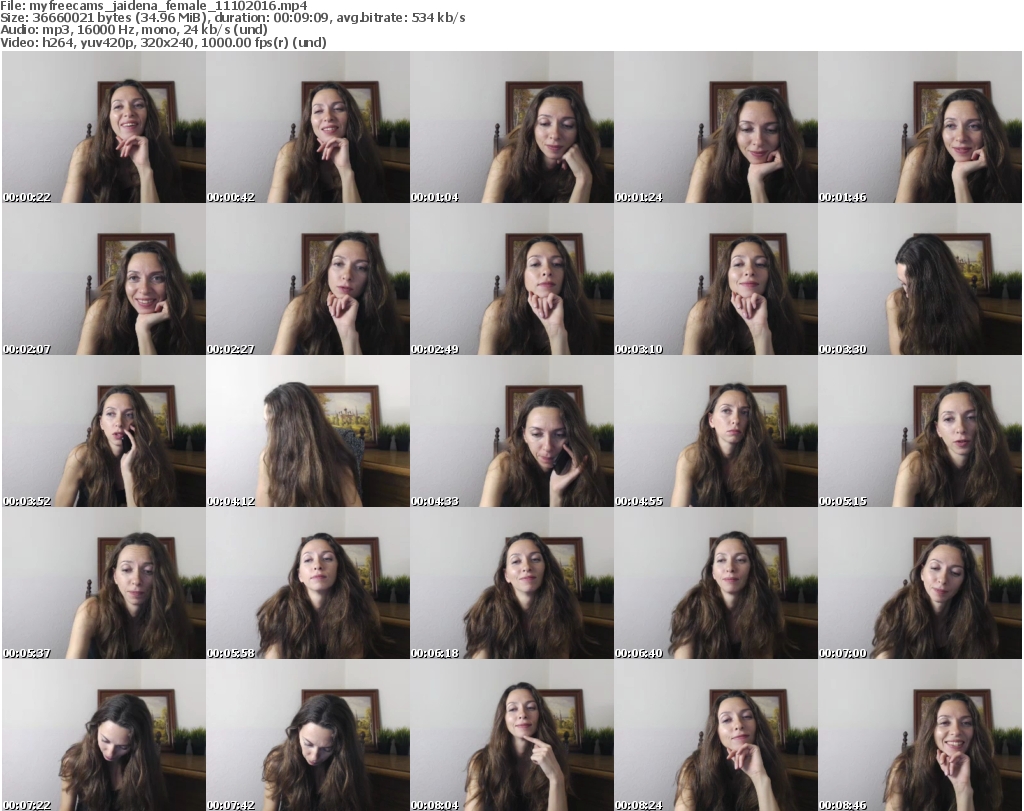The width and height of the screenshot is (1024, 811).
Task: Select the thumbnail stamped 00:01:04
Action: [512, 127]
